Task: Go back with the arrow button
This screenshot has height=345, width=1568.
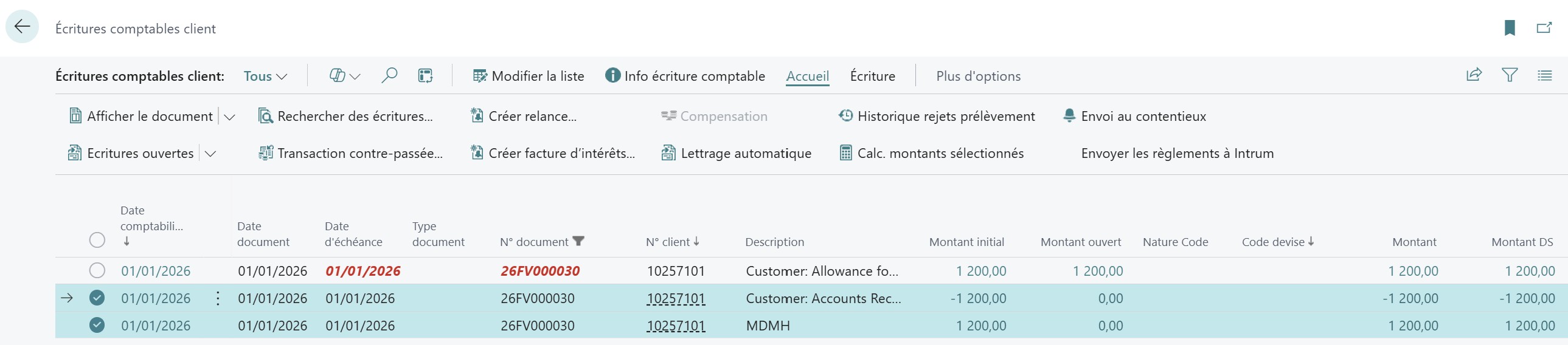Action: (x=23, y=27)
